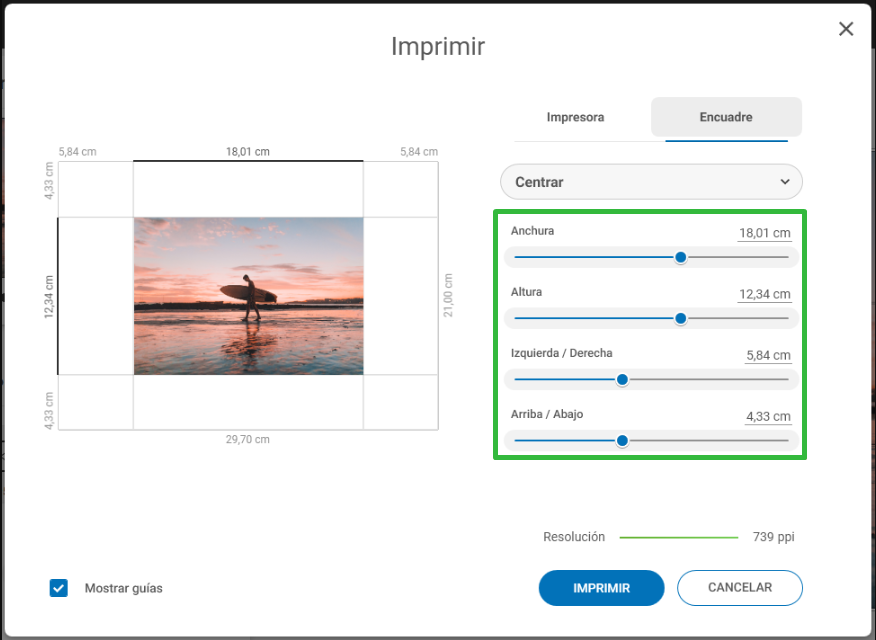Click the 21,00 cm page height label
This screenshot has width=876, height=640.
click(448, 295)
